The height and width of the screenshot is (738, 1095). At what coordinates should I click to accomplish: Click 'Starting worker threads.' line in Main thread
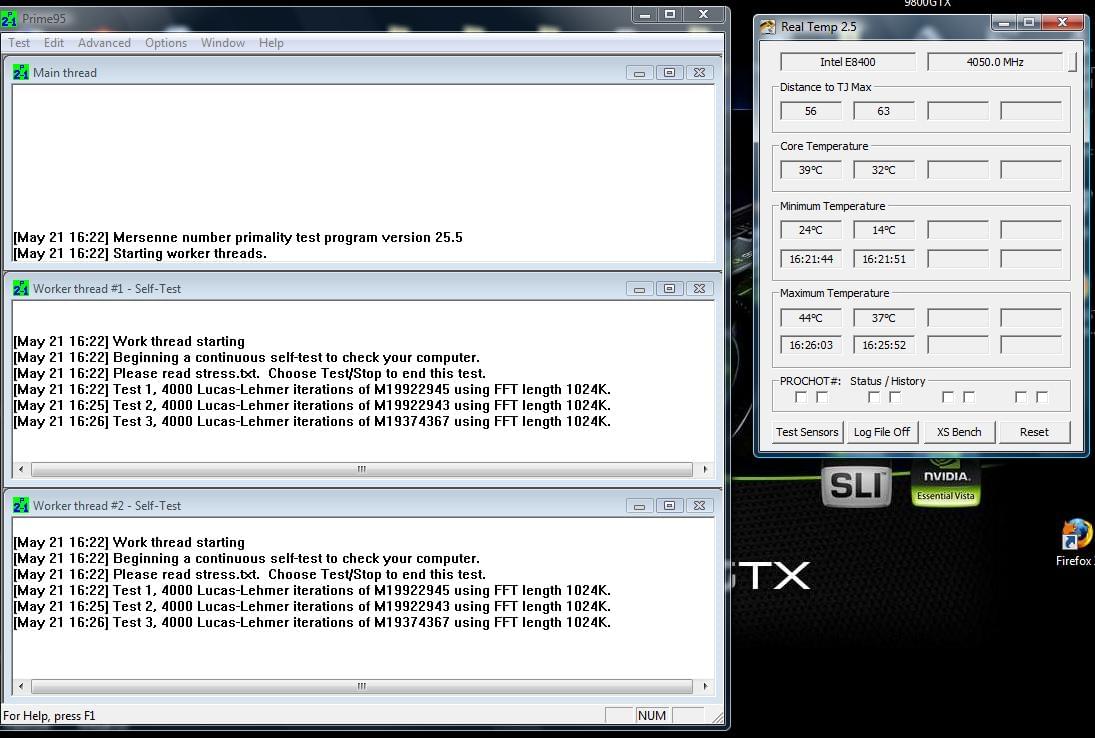140,253
